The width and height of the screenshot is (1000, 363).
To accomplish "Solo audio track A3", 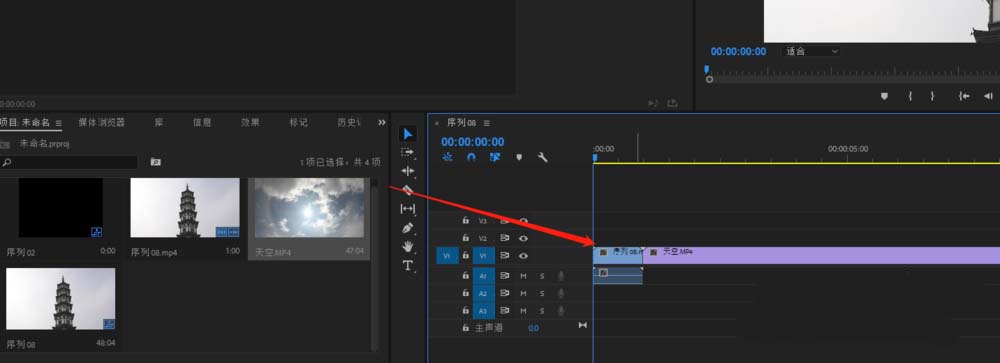I will pos(542,311).
